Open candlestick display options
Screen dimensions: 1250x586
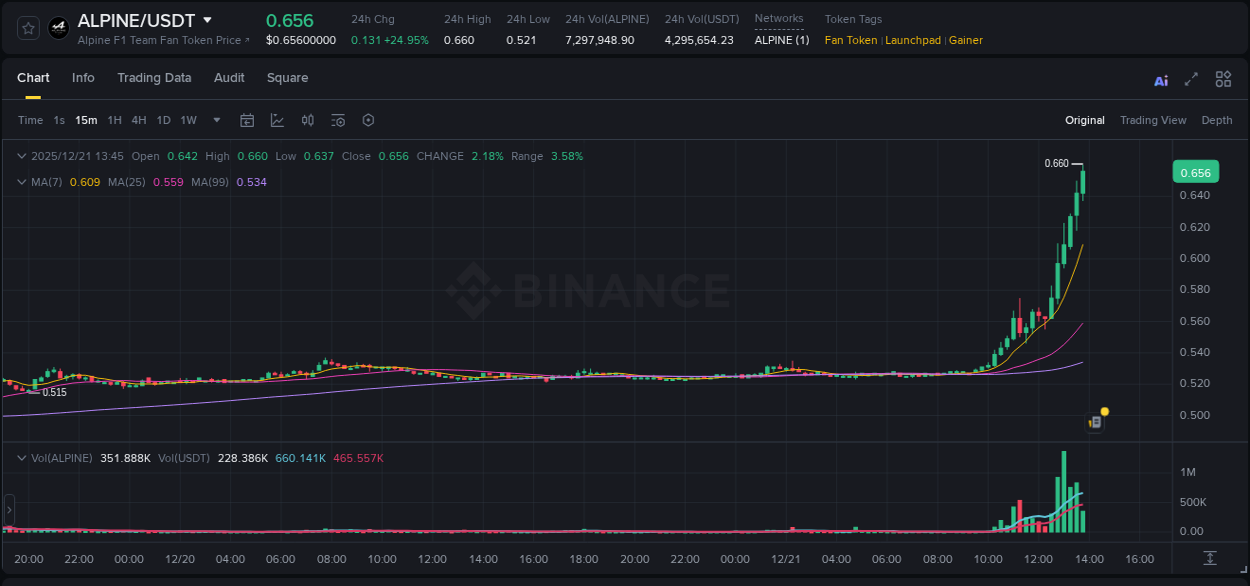point(307,120)
